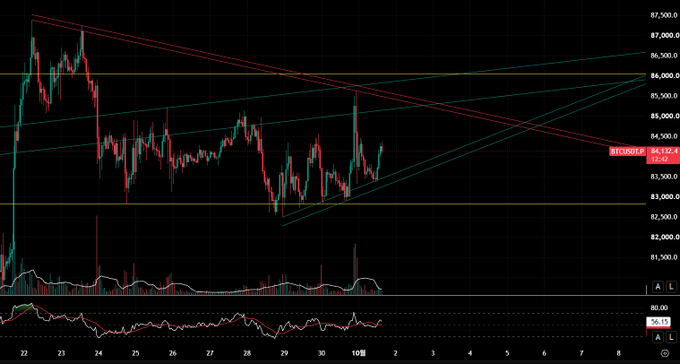This screenshot has height=364, width=680.
Task: Open chart settings gear icon
Action: 664,352
